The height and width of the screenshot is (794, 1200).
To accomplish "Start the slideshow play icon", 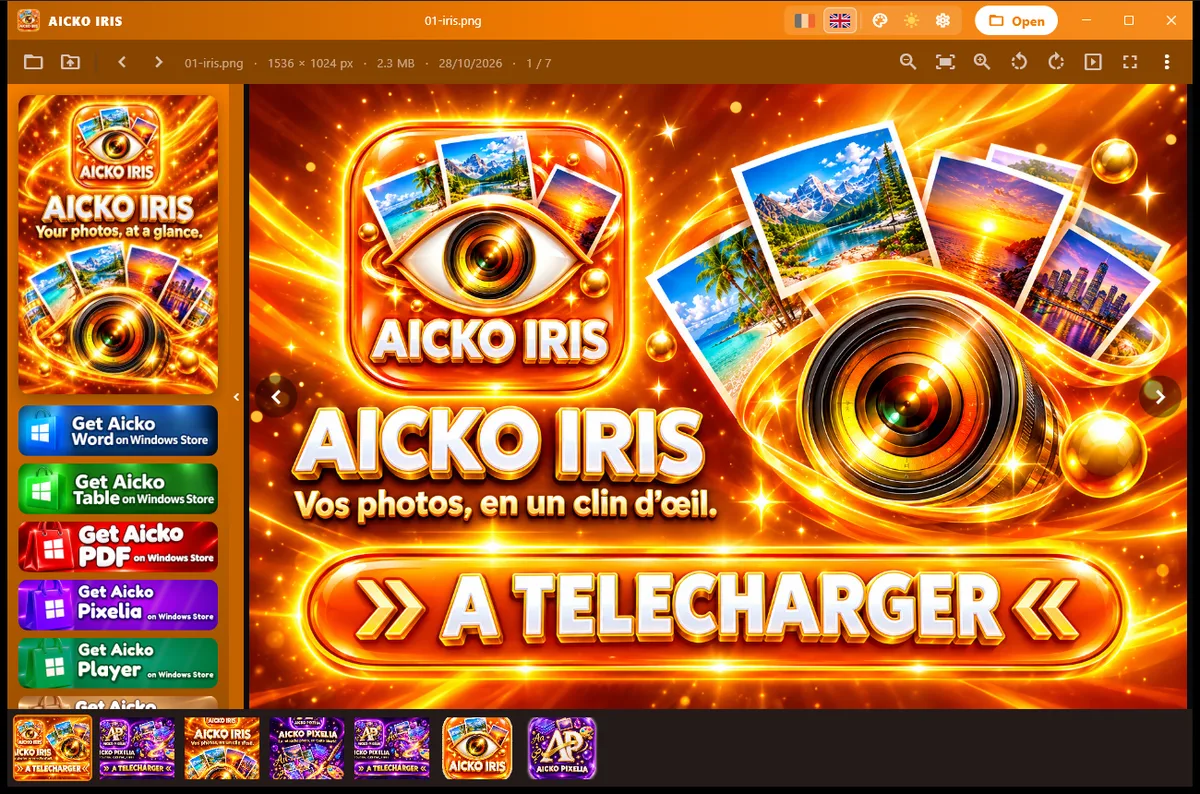I will pos(1093,62).
